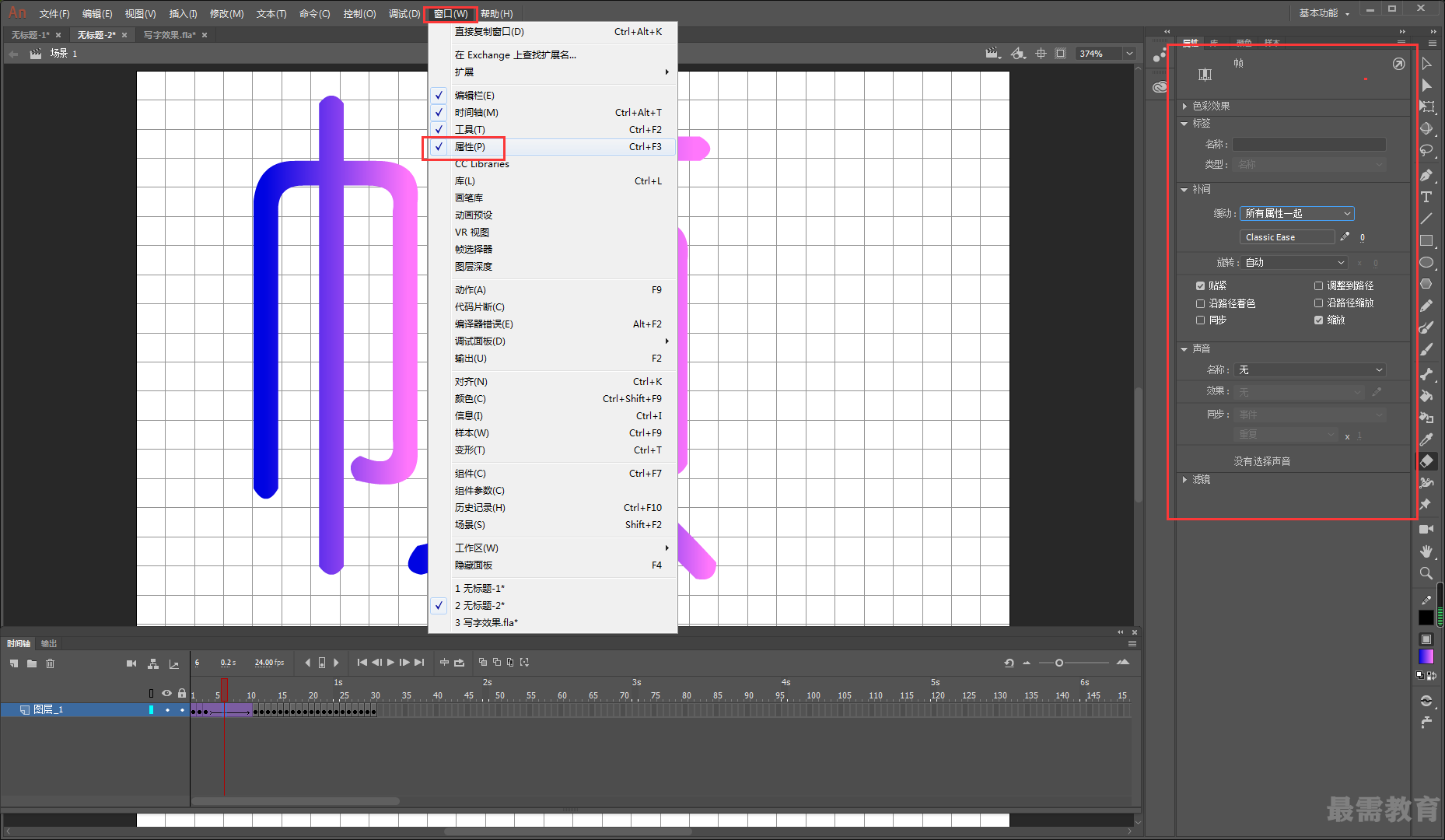Select the Rectangle tool
Viewport: 1445px width, 840px height.
1426,240
